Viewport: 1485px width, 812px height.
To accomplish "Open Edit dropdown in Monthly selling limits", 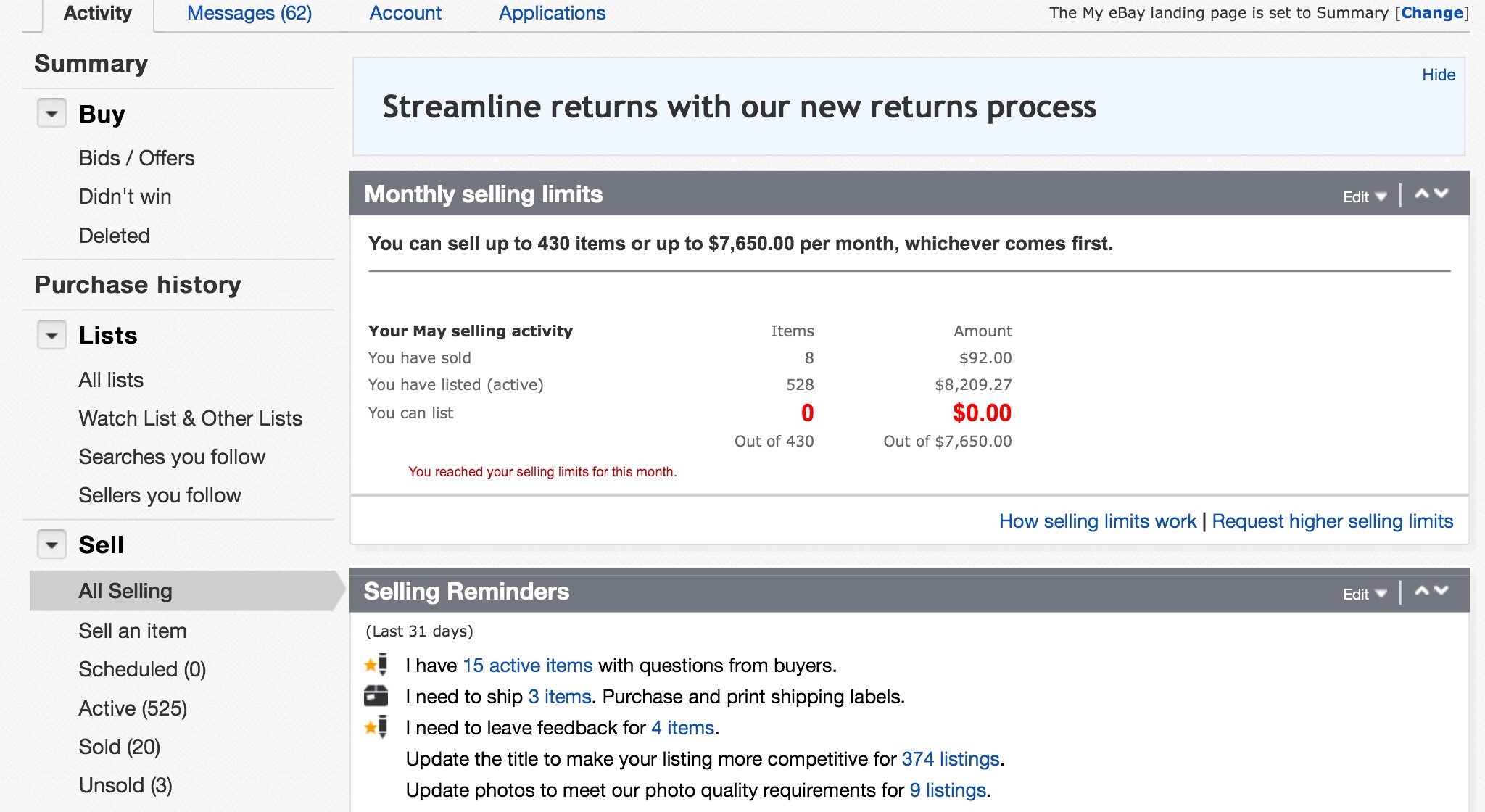I will pyautogui.click(x=1364, y=196).
